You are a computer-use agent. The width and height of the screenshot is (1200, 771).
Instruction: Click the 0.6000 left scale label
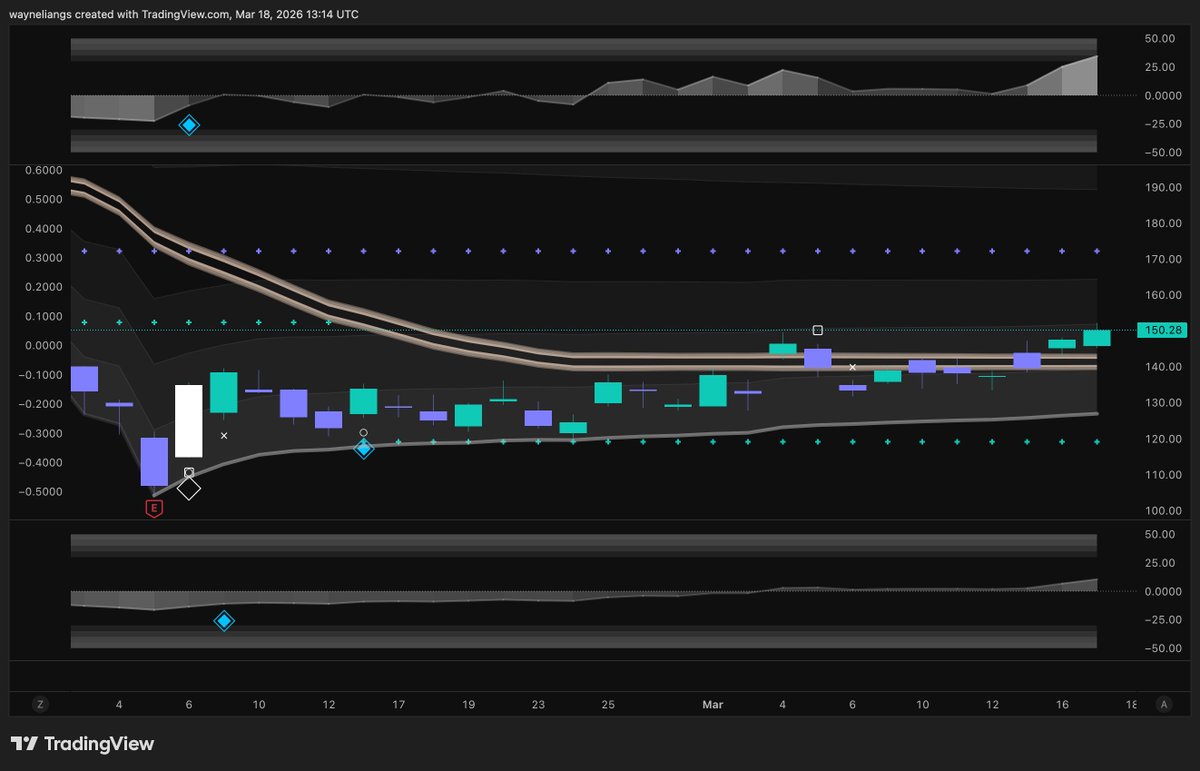pos(42,170)
